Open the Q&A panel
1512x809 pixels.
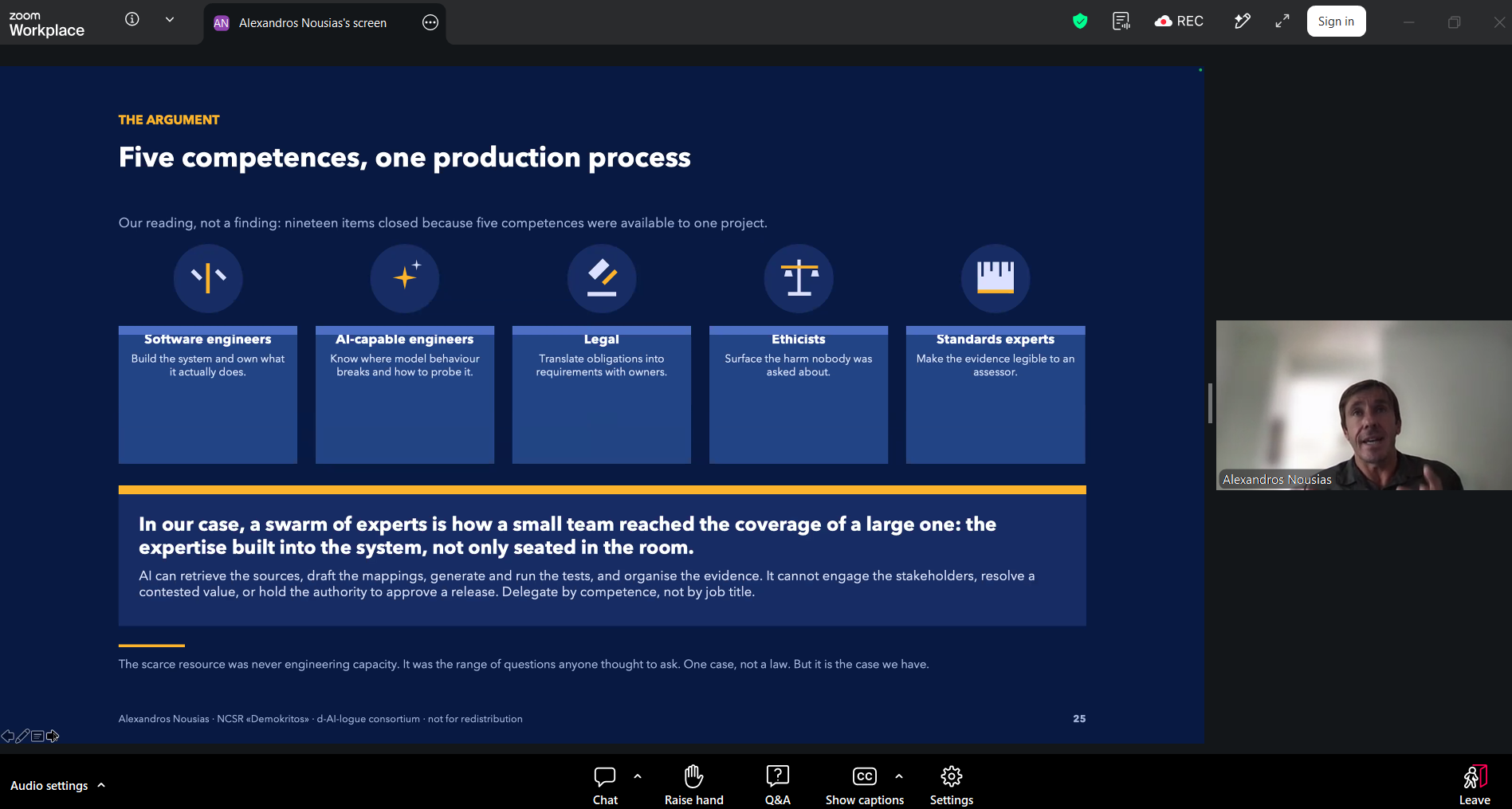pyautogui.click(x=777, y=785)
